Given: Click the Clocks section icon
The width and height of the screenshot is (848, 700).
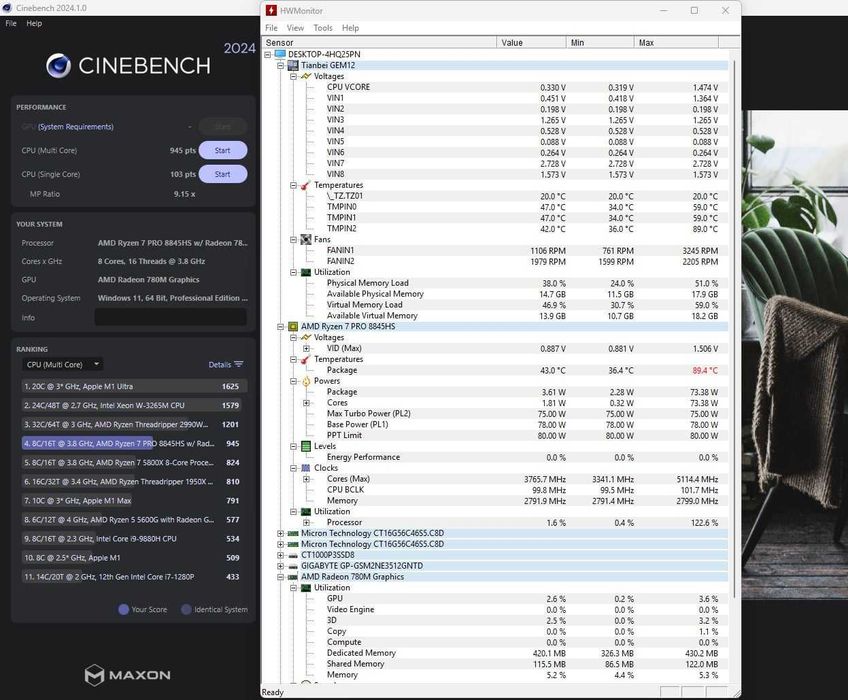Looking at the screenshot, I should pos(306,468).
